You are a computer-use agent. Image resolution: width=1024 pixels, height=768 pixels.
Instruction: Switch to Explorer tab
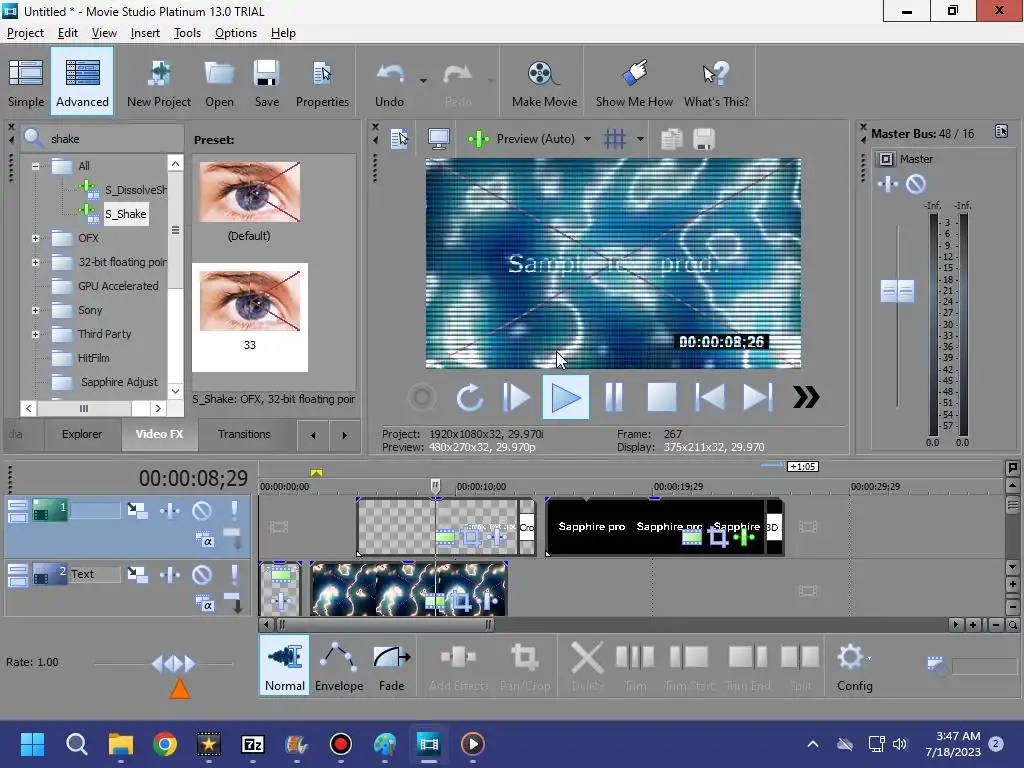[82, 434]
